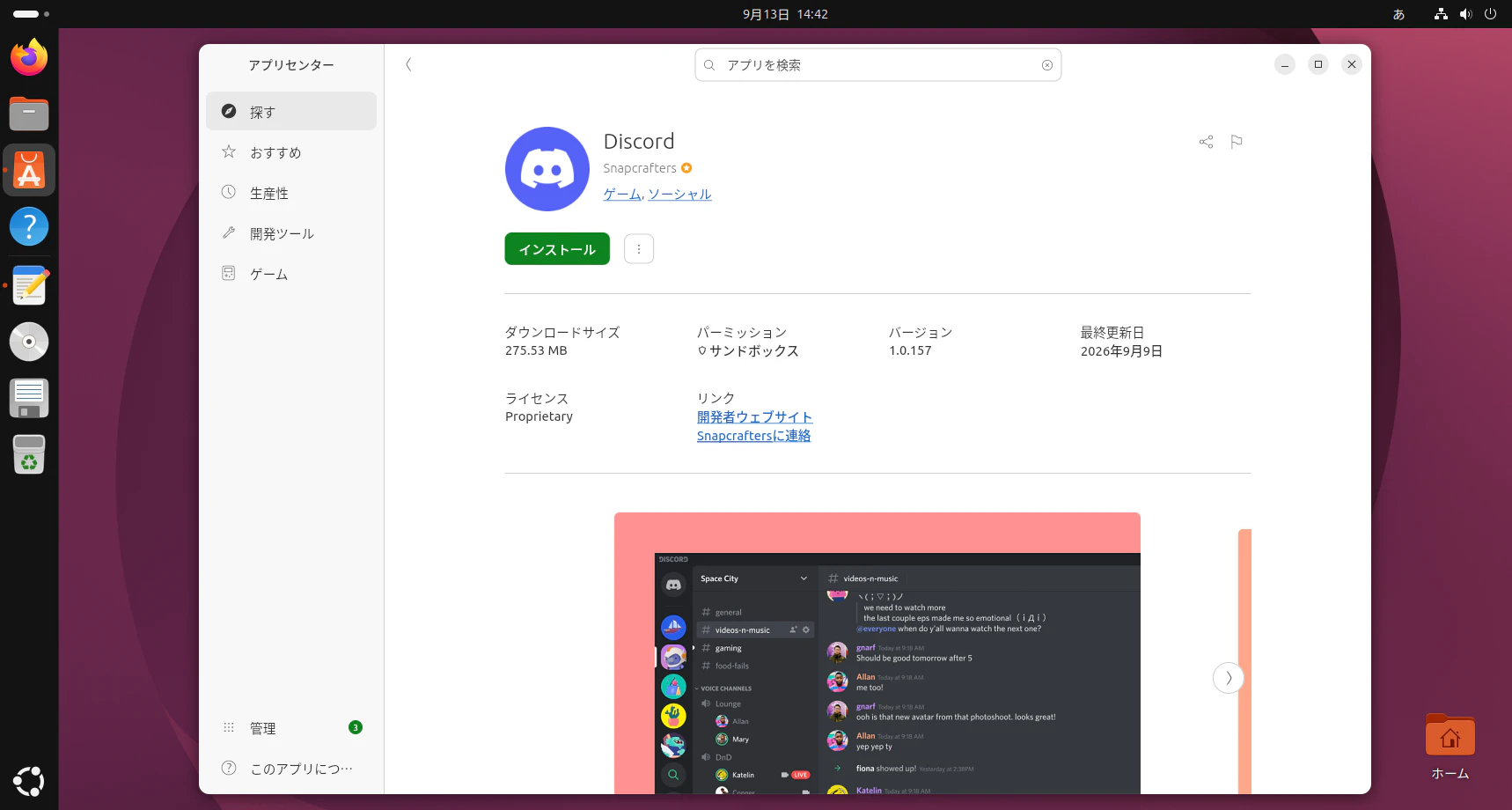The width and height of the screenshot is (1512, 810).
Task: Show applications with the Ubuntu logo
Action: (x=29, y=781)
